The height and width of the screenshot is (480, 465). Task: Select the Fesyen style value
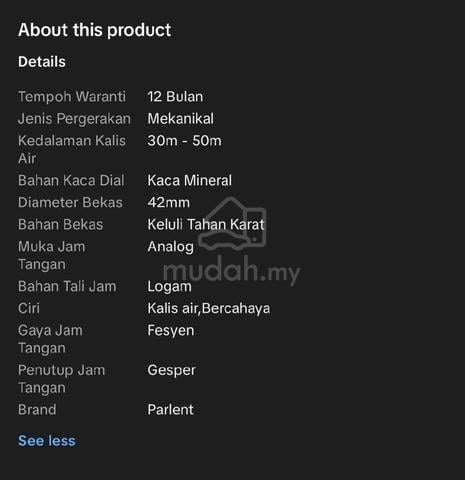coord(171,331)
